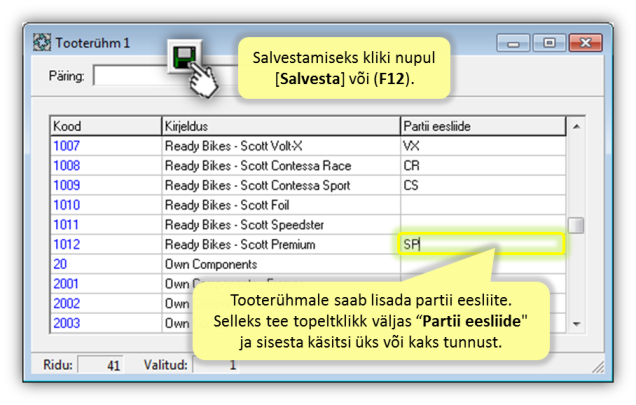Open product group code 2003

[x=67, y=323]
